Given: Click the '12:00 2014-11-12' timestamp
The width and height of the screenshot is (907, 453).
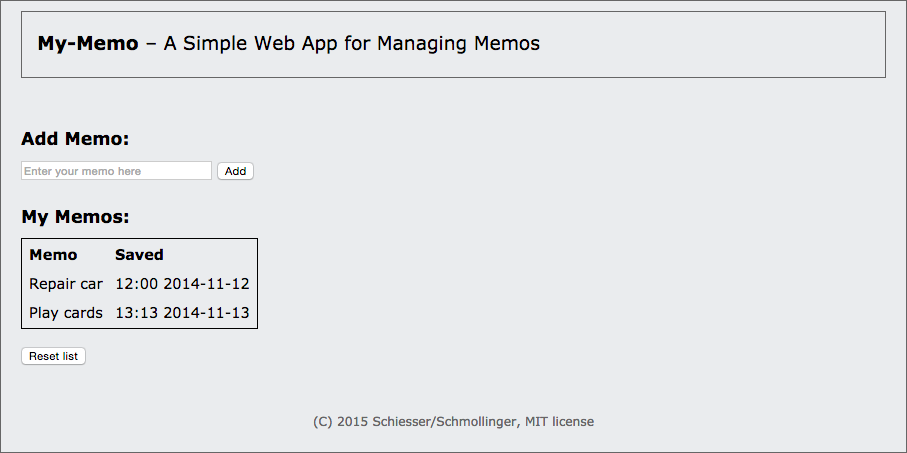Looking at the screenshot, I should point(182,284).
